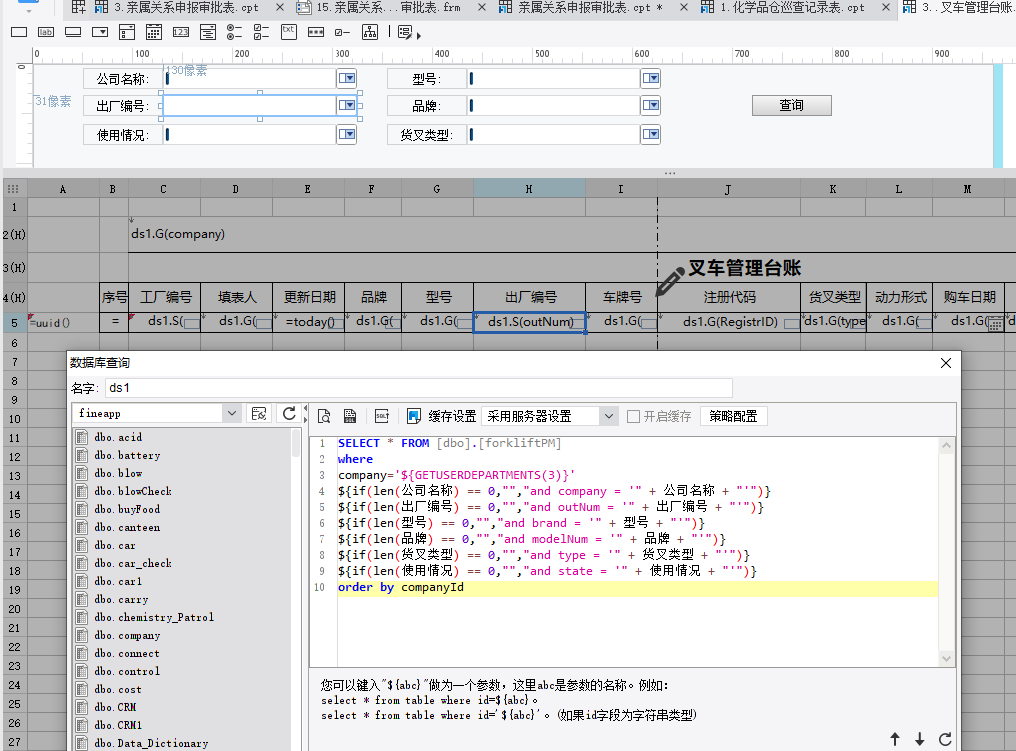The height and width of the screenshot is (751, 1016).
Task: Click the refresh parameters icon at bottom
Action: tap(945, 739)
